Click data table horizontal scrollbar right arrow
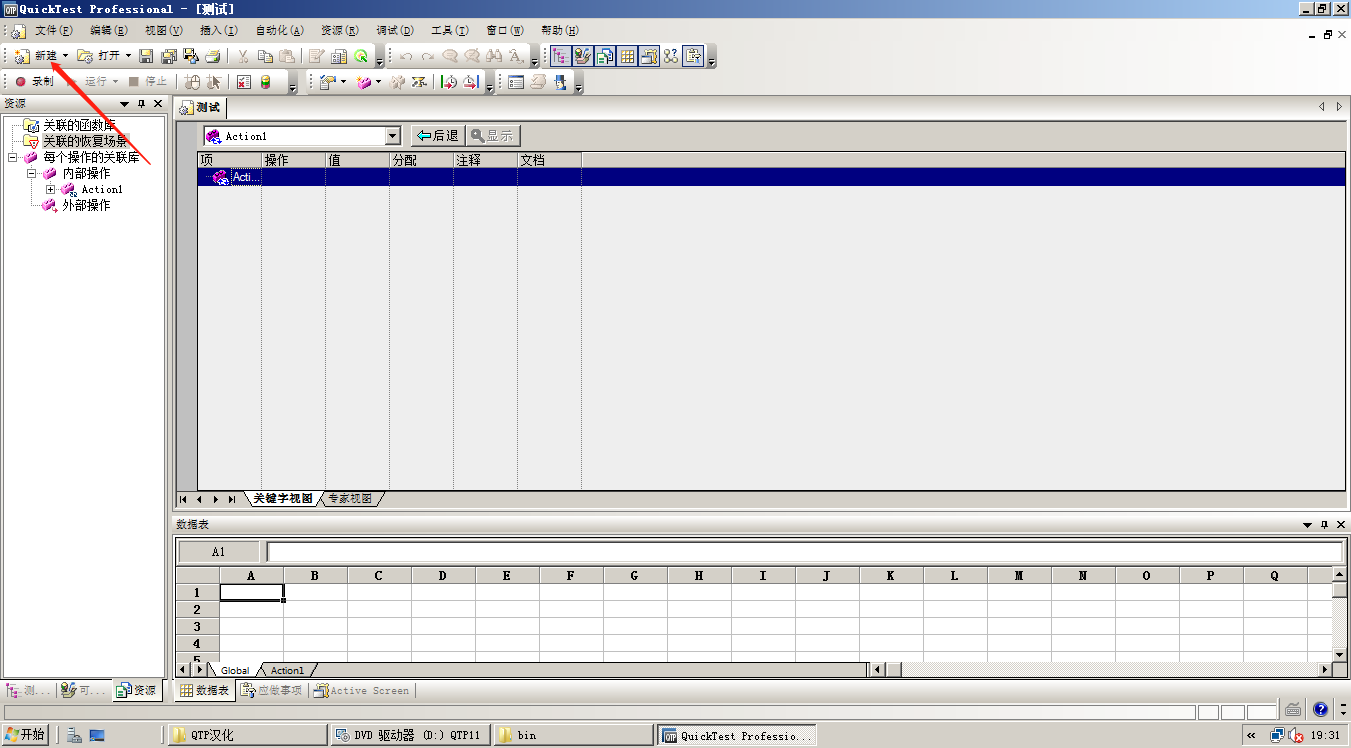 1325,670
